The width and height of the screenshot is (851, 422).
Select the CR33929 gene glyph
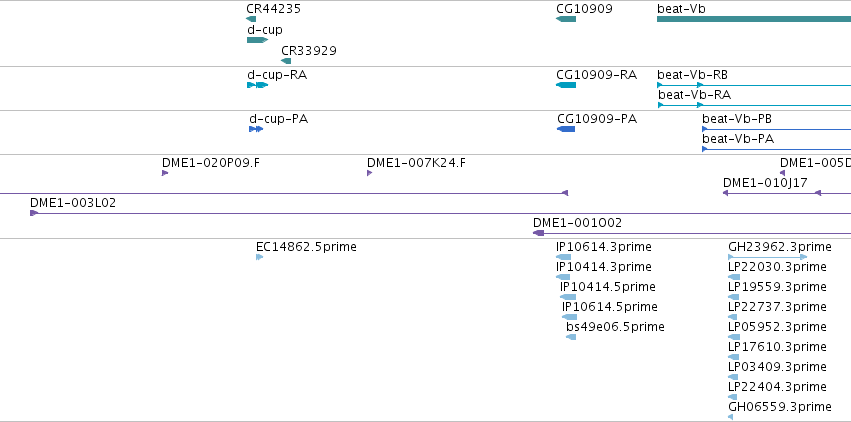(286, 61)
